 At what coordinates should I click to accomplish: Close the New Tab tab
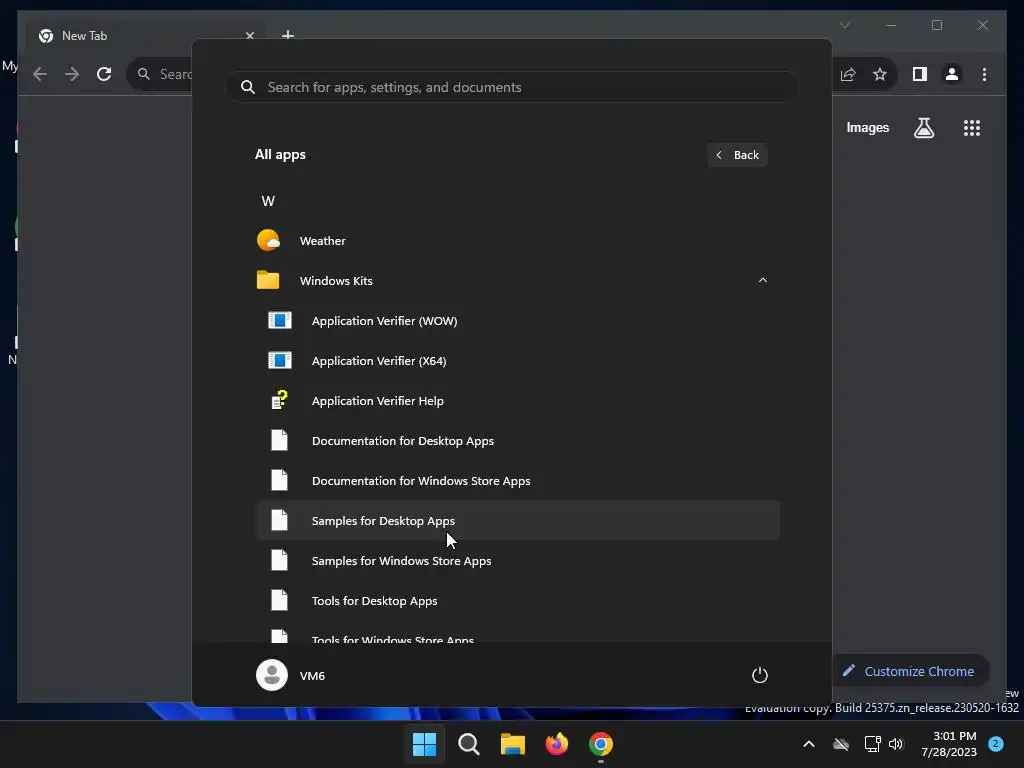click(249, 36)
